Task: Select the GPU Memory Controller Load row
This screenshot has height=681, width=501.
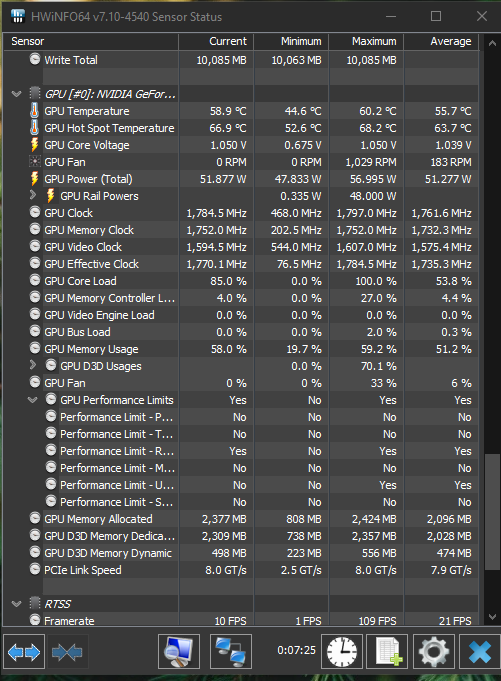Action: click(241, 298)
